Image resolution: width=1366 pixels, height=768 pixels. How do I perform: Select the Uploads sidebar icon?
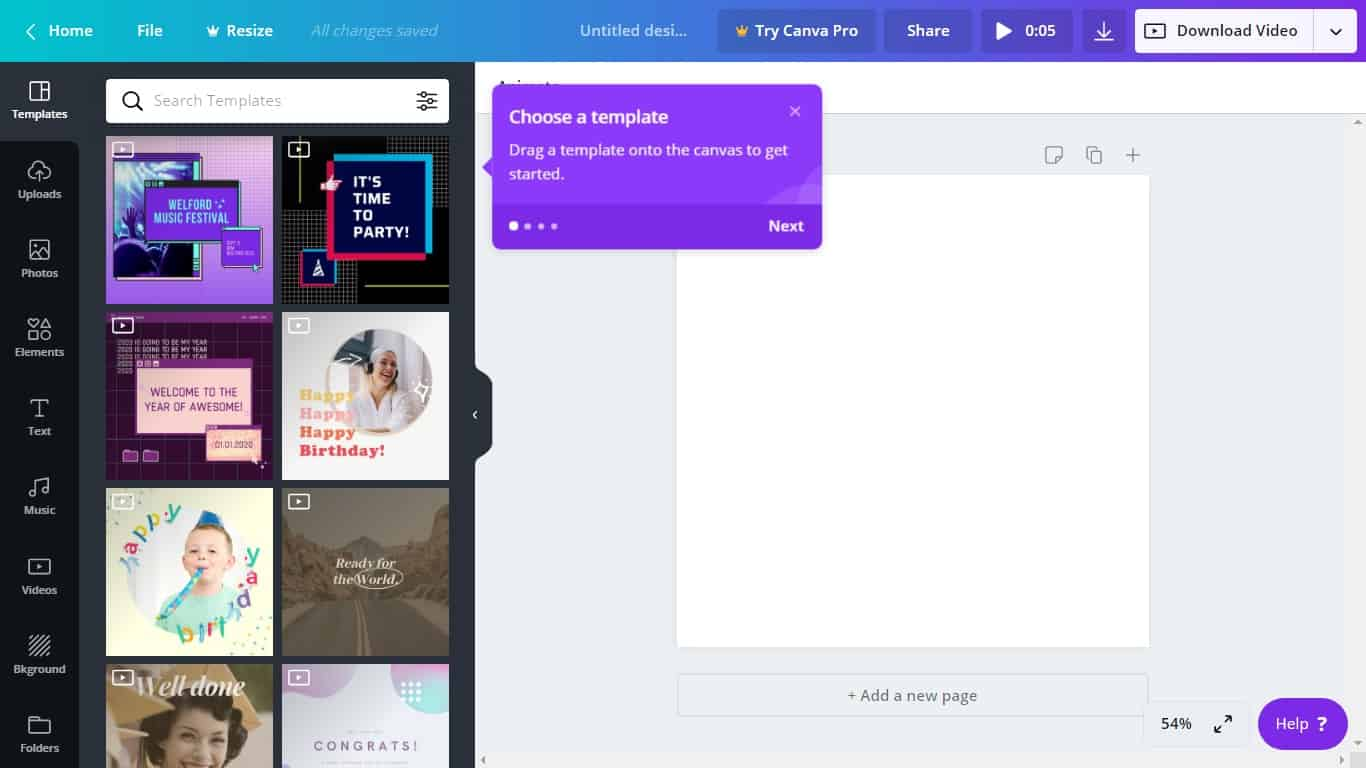pos(39,178)
